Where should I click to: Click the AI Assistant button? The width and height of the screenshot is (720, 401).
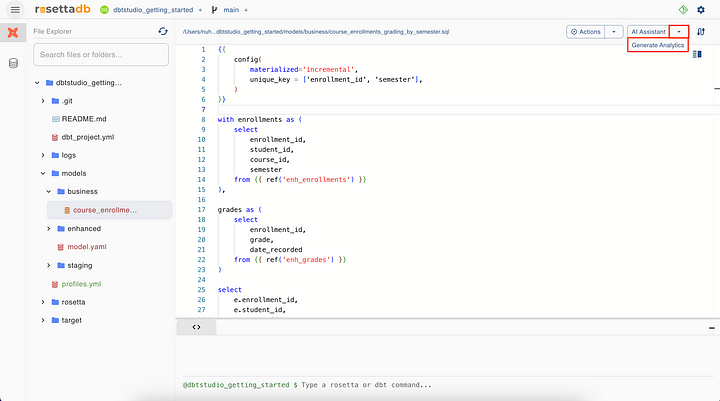tap(648, 32)
